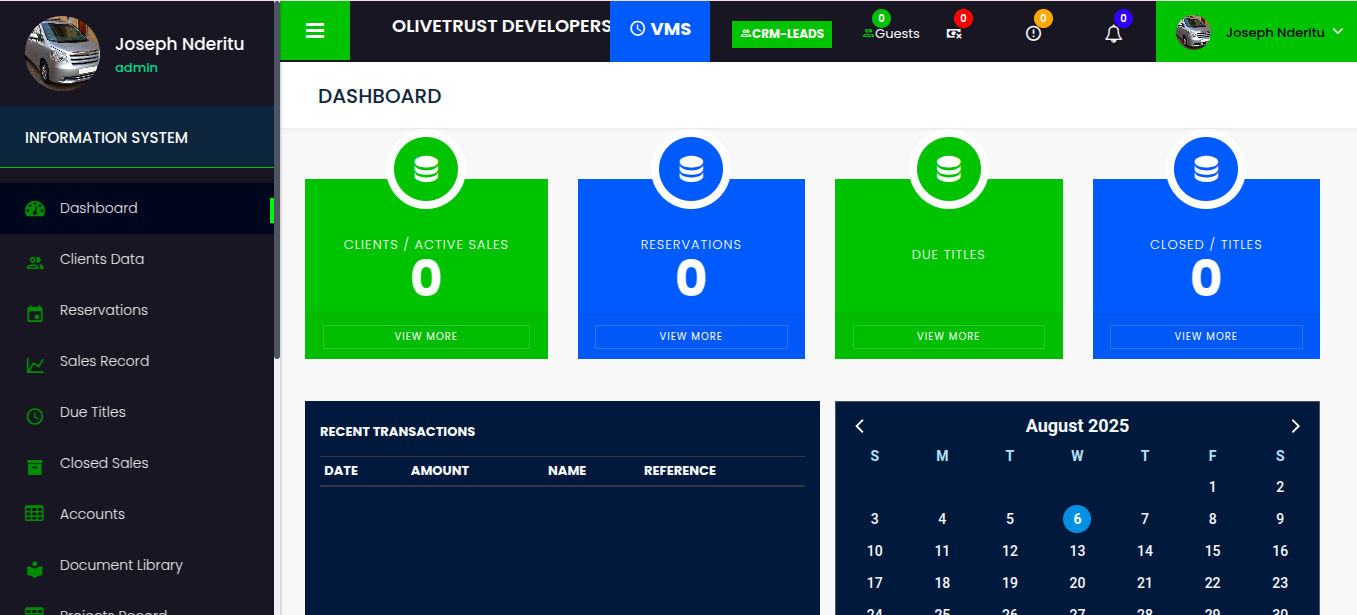Click VIEW MORE under Clients Active Sales

pyautogui.click(x=426, y=336)
